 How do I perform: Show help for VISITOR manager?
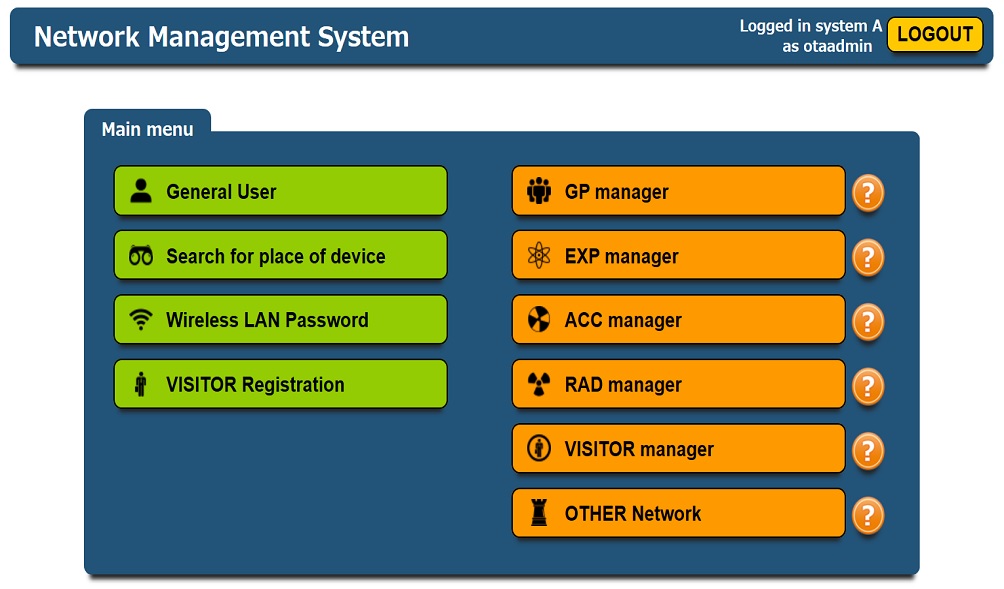pyautogui.click(x=868, y=451)
